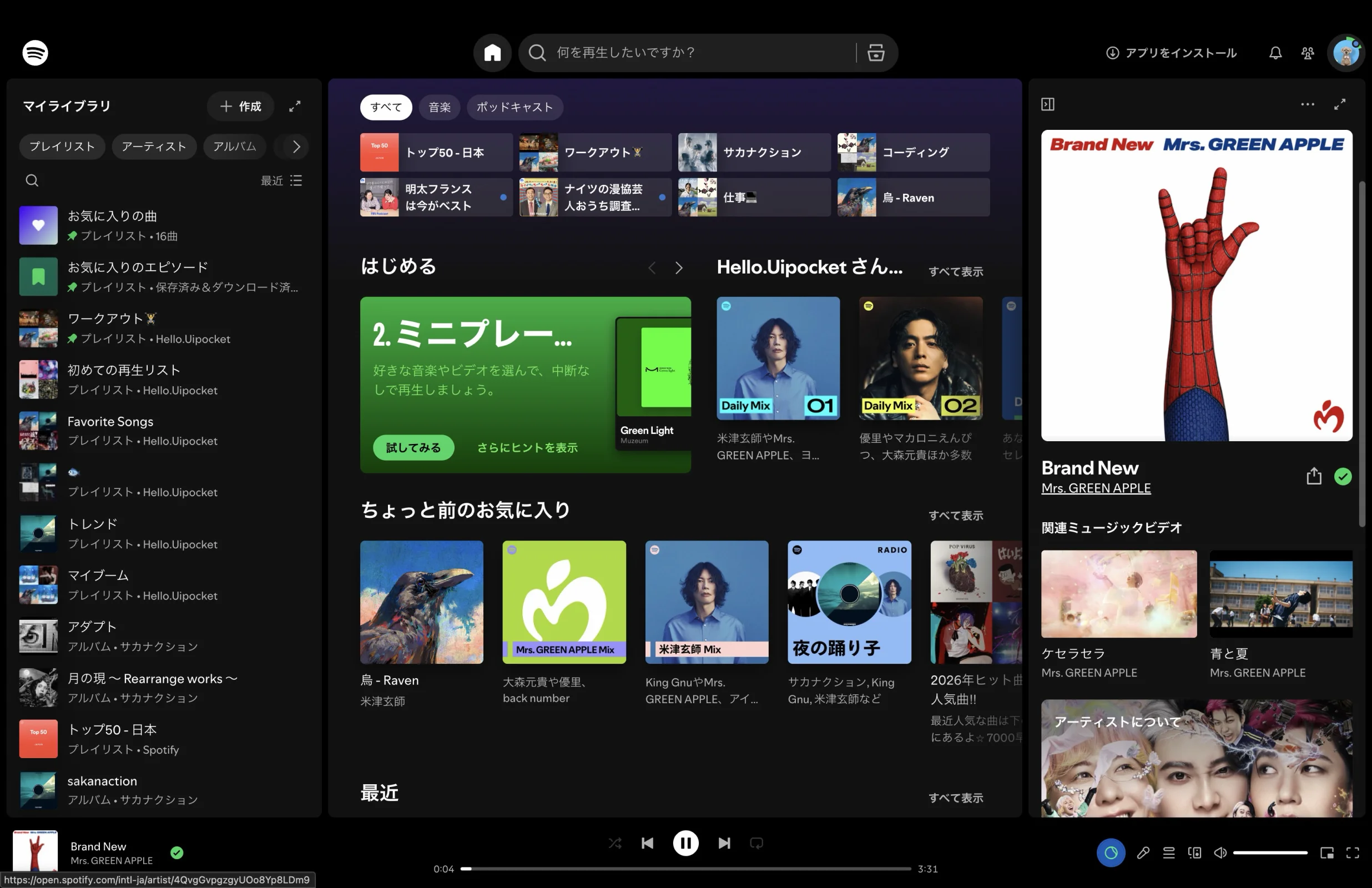Open コーディング shortcut tile
The width and height of the screenshot is (1372, 888).
tap(913, 152)
